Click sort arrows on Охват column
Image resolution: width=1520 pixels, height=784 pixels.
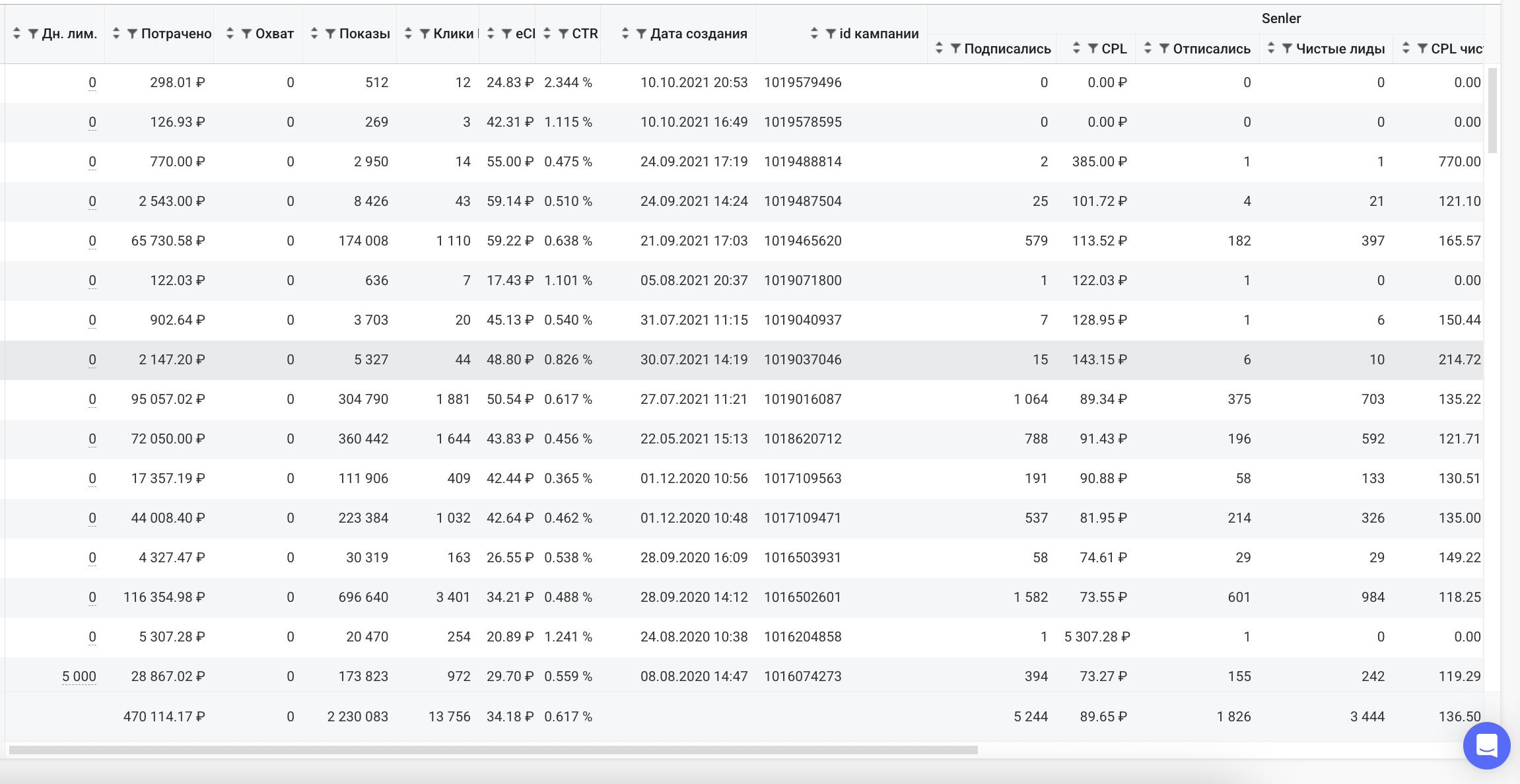point(230,34)
